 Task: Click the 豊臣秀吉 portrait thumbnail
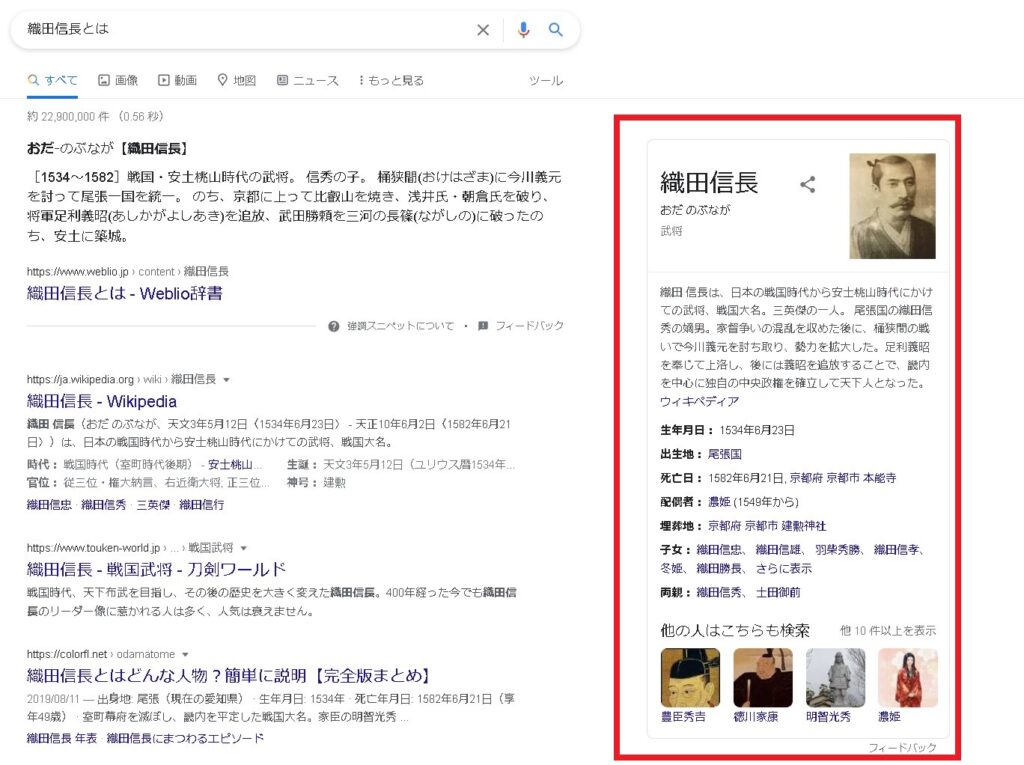pos(690,677)
